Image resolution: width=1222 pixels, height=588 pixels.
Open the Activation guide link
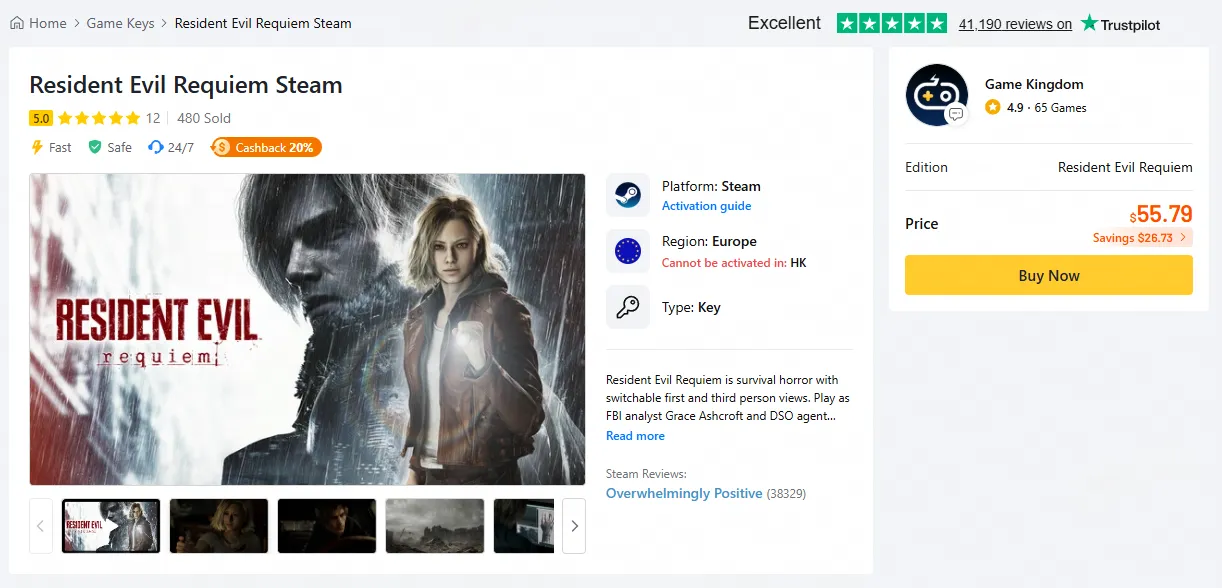706,206
